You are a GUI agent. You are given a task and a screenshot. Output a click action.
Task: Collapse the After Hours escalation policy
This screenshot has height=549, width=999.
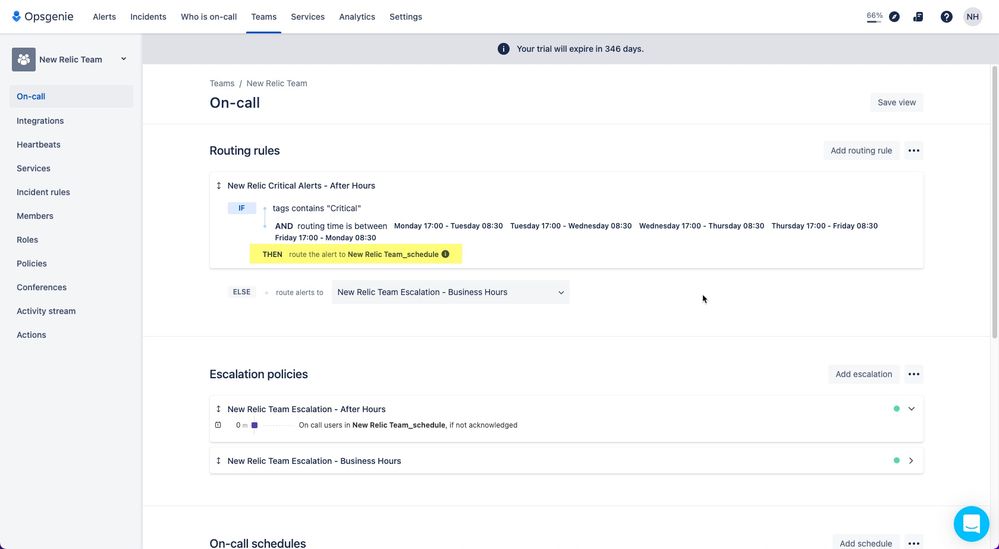point(911,409)
